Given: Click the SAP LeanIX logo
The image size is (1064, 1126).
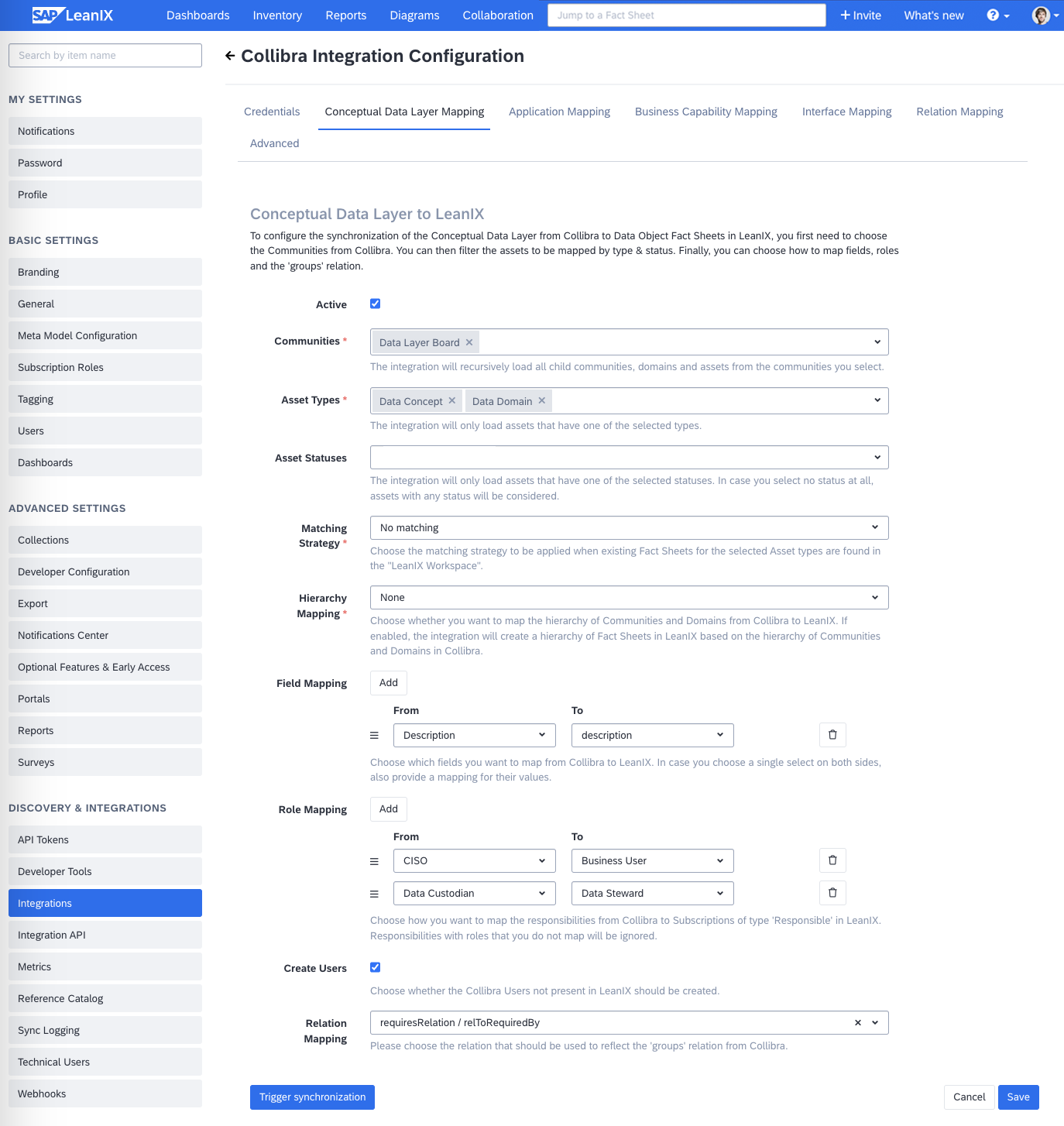Looking at the screenshot, I should [72, 15].
